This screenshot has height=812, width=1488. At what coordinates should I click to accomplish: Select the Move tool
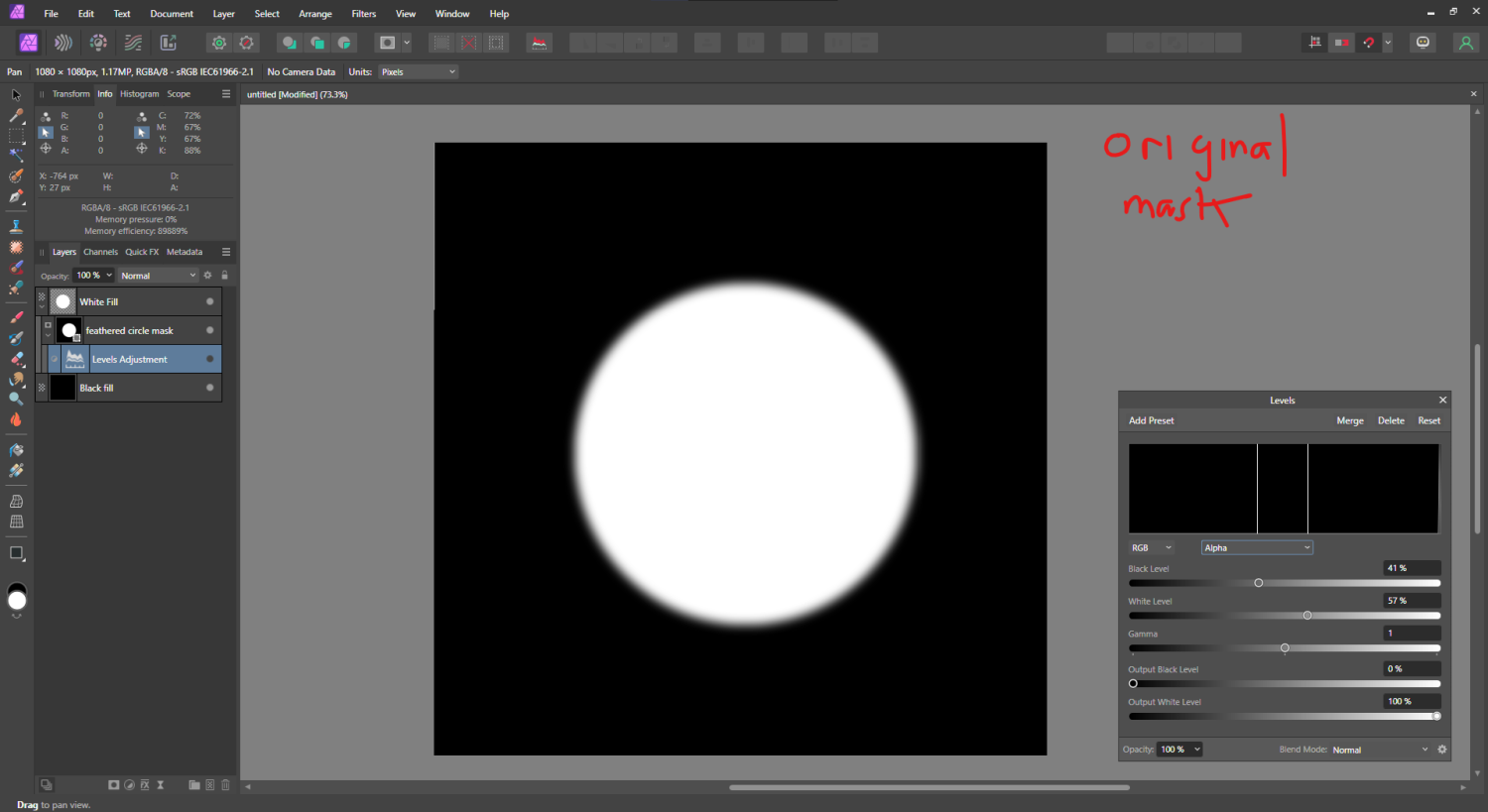(x=15, y=94)
